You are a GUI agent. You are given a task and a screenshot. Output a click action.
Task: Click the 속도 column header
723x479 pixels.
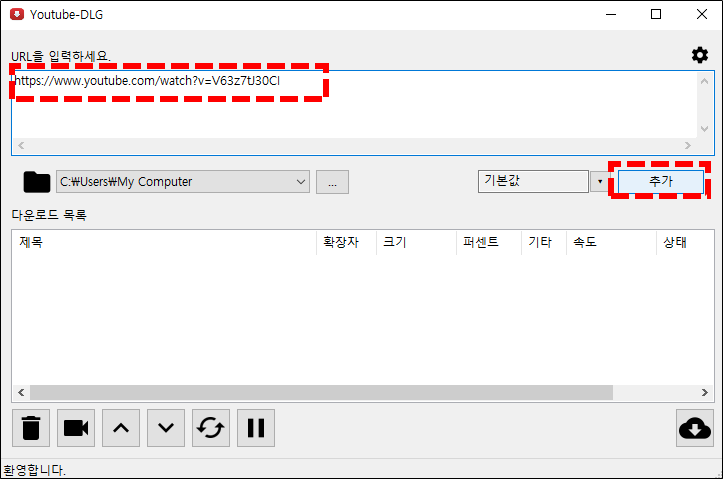click(611, 242)
